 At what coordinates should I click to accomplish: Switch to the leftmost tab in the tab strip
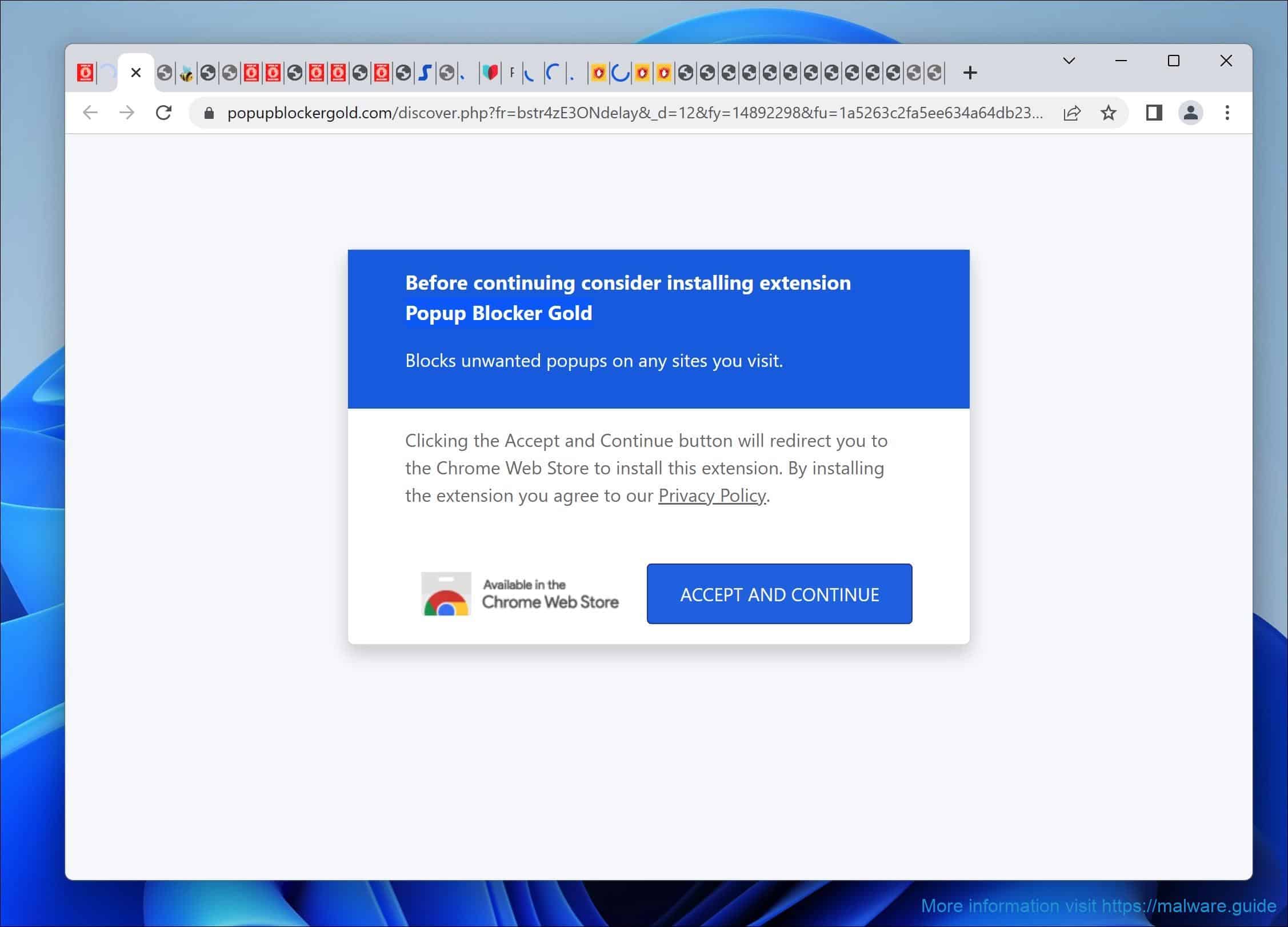(x=86, y=73)
